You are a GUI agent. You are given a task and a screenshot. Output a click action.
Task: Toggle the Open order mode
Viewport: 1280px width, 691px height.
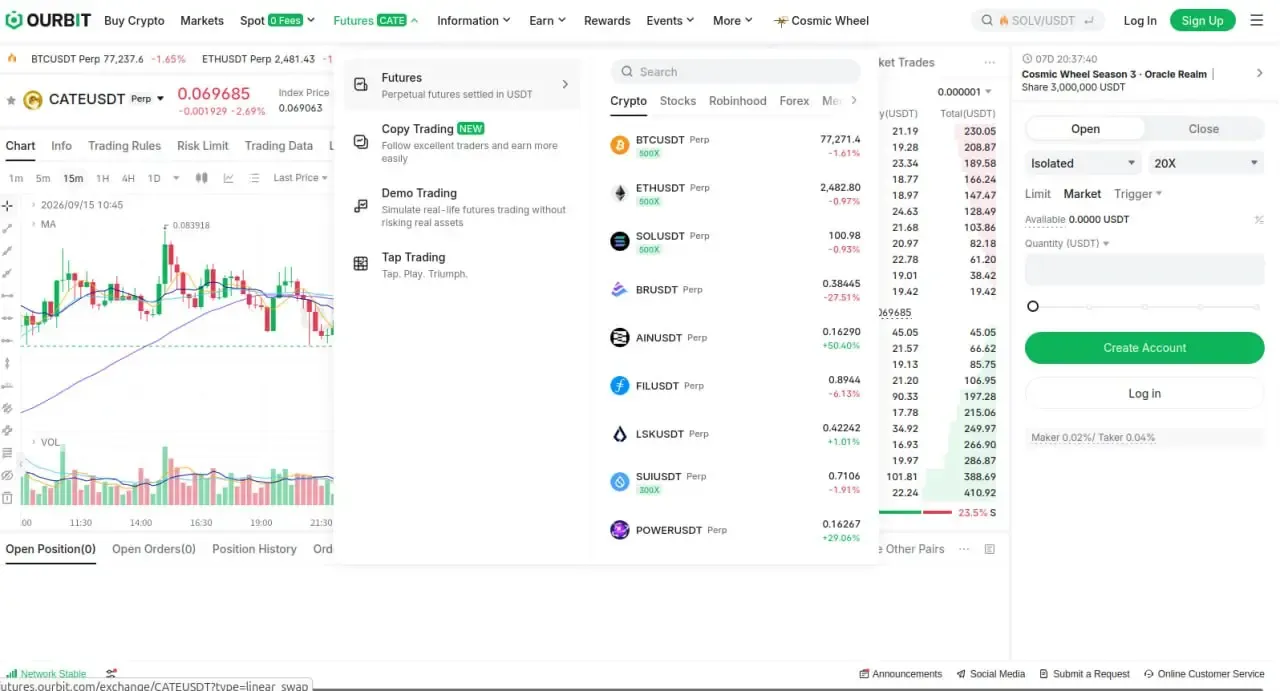coord(1085,128)
